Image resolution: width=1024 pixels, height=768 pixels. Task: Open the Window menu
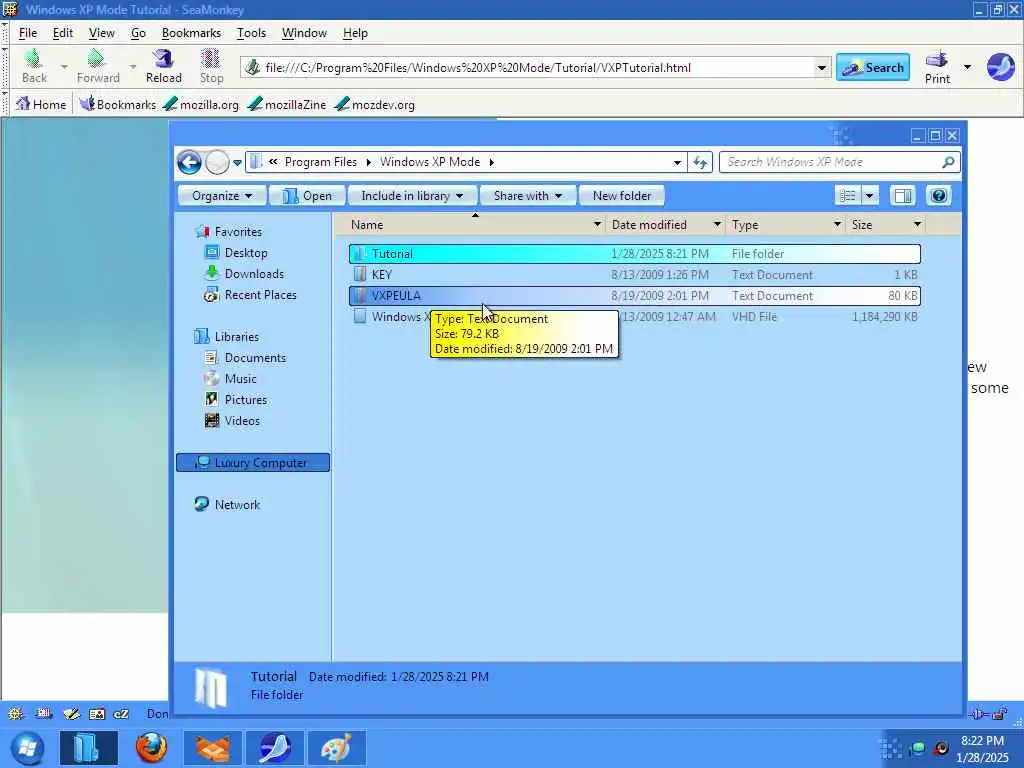pyautogui.click(x=304, y=33)
